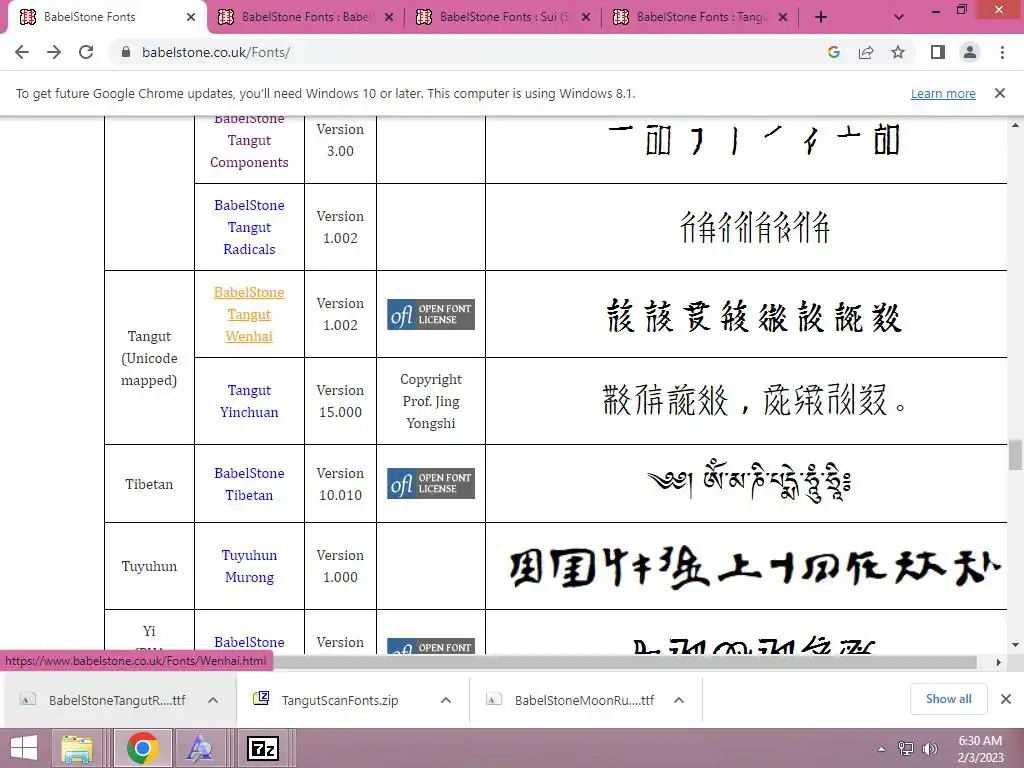Image resolution: width=1024 pixels, height=768 pixels.
Task: Click the scroll down arrow of the page
Action: (x=1015, y=644)
